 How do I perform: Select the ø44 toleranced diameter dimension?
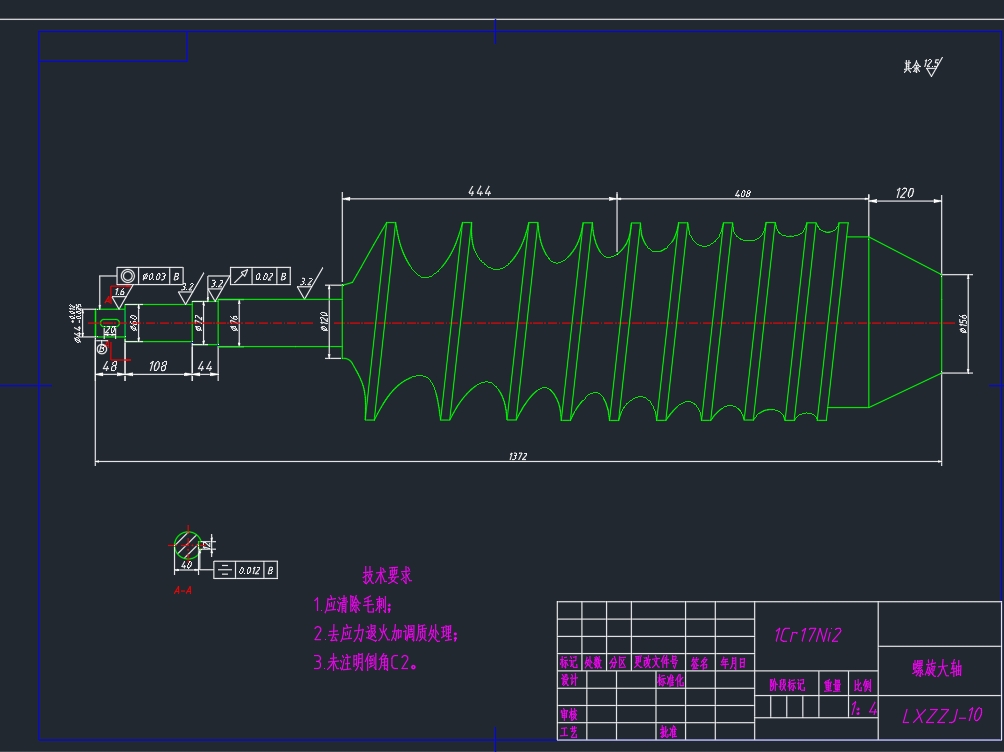point(77,323)
